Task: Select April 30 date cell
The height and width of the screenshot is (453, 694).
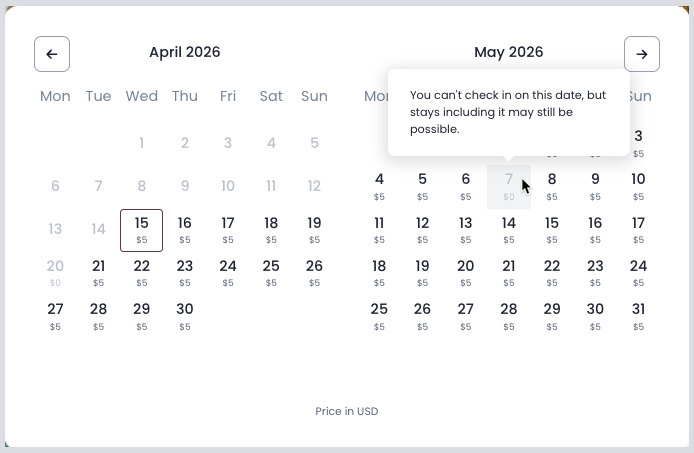Action: click(x=185, y=315)
